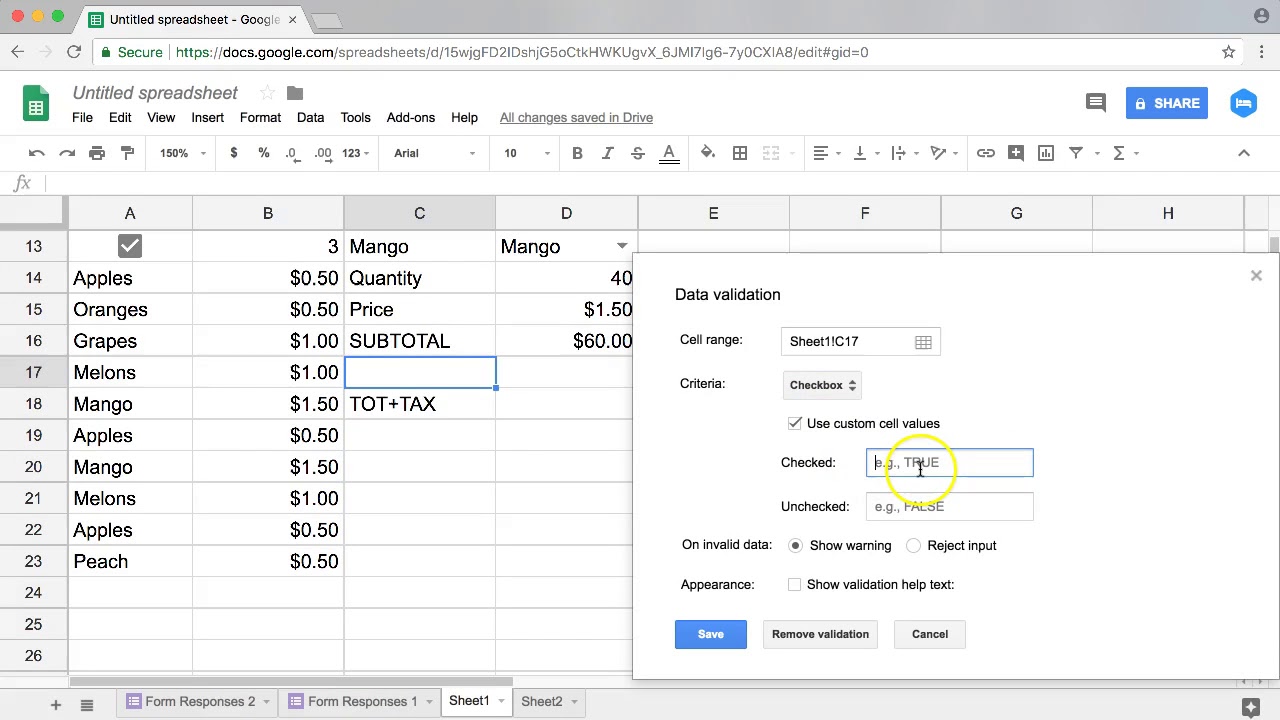Open the zoom level 150% dropdown
The width and height of the screenshot is (1280, 720).
click(182, 153)
